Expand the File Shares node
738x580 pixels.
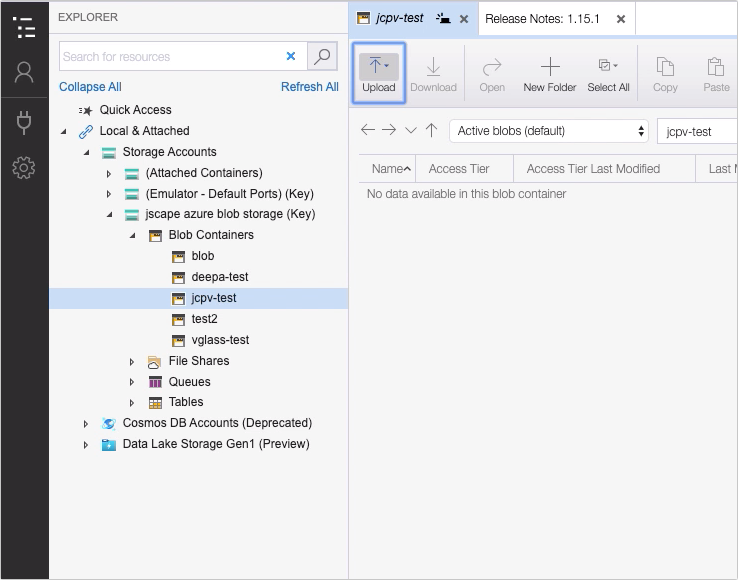click(x=132, y=361)
